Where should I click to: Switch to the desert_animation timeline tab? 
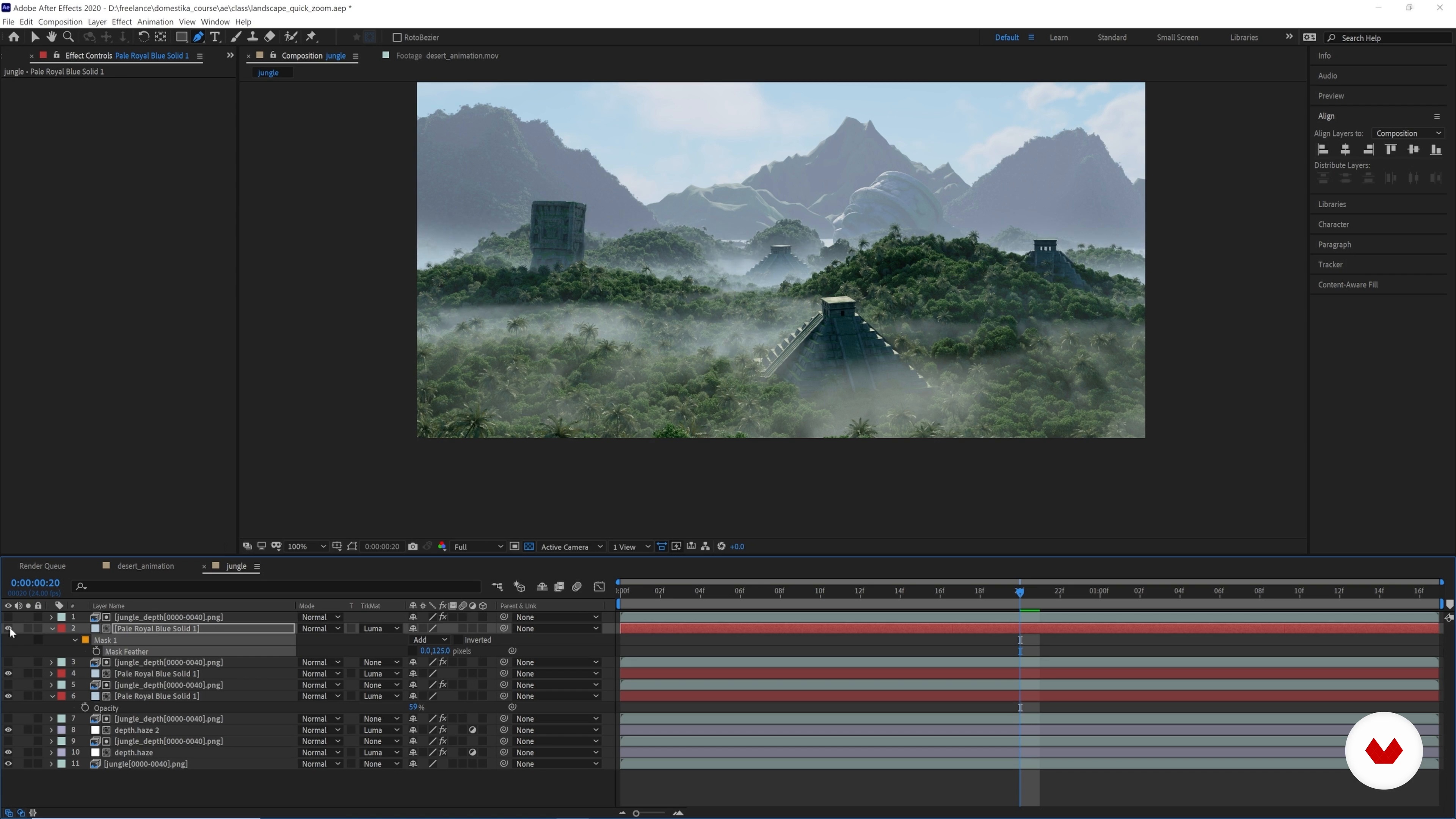145,566
